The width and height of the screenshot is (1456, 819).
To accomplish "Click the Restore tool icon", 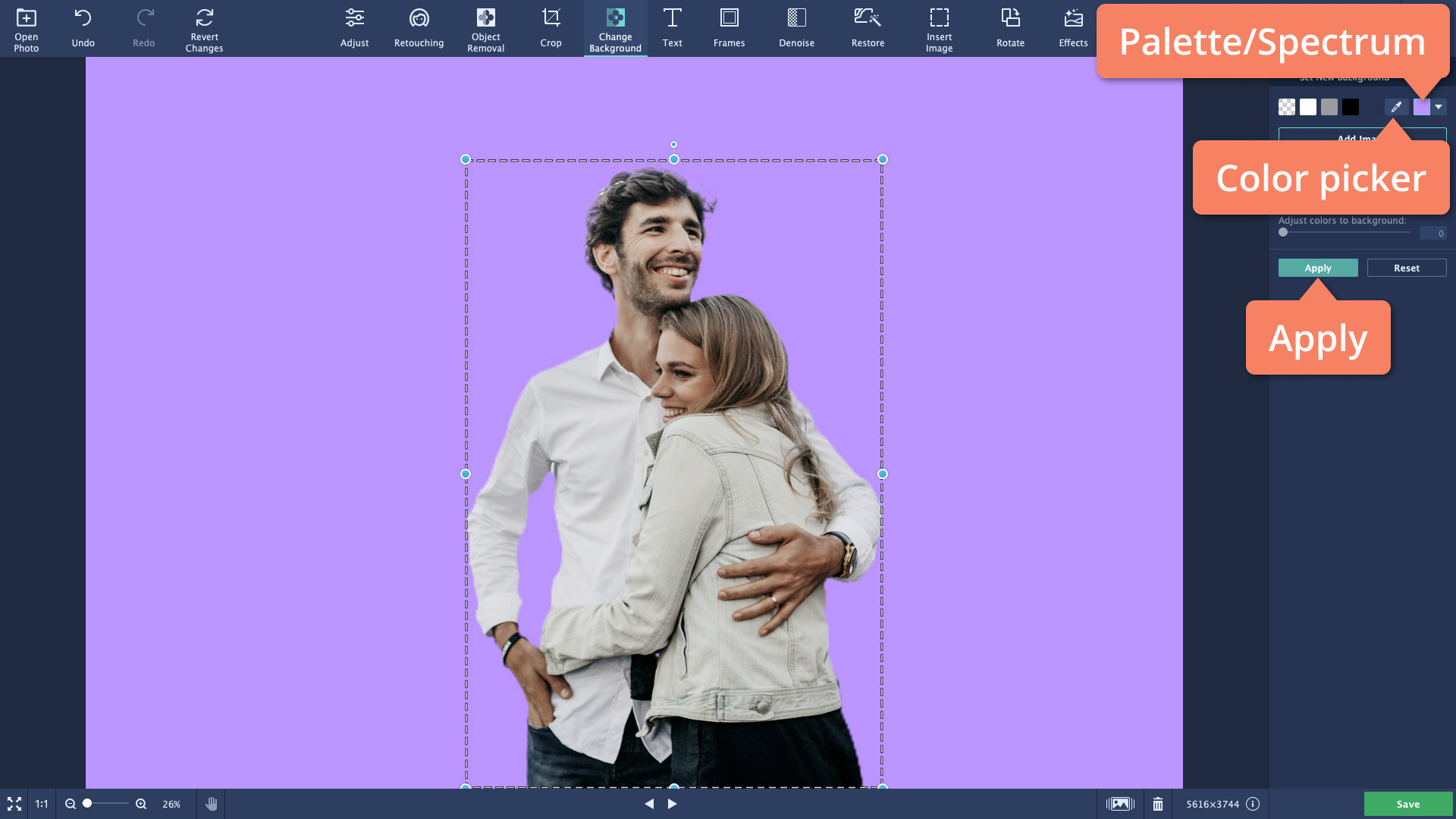I will click(868, 18).
